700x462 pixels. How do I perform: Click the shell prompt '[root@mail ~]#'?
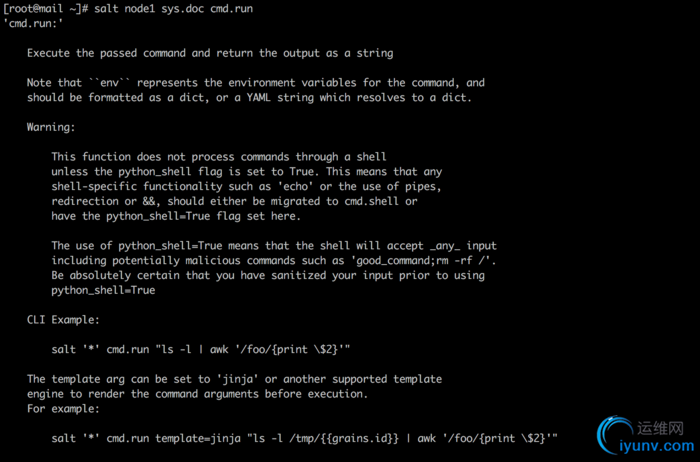[x=45, y=8]
